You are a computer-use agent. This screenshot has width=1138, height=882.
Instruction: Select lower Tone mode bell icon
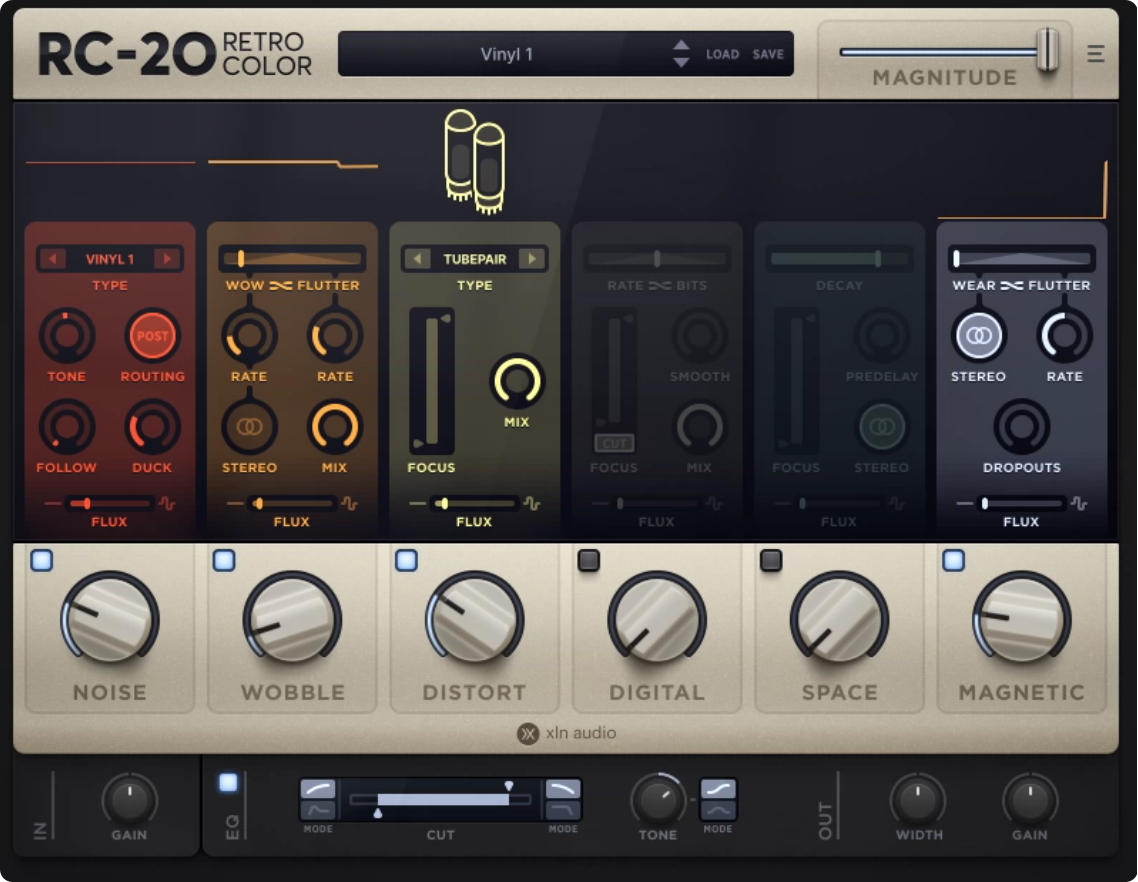[718, 810]
